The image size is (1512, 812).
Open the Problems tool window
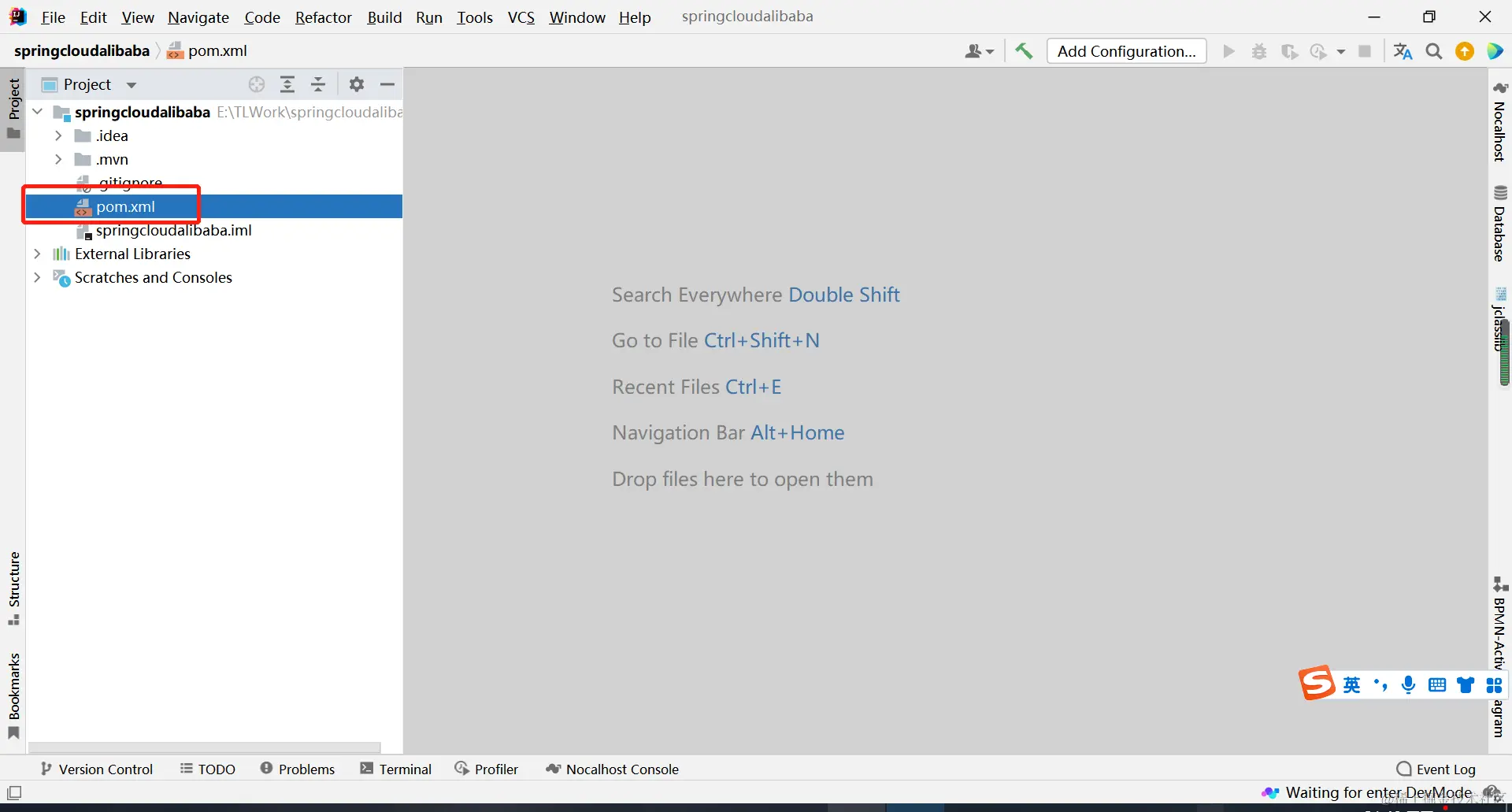click(x=298, y=769)
